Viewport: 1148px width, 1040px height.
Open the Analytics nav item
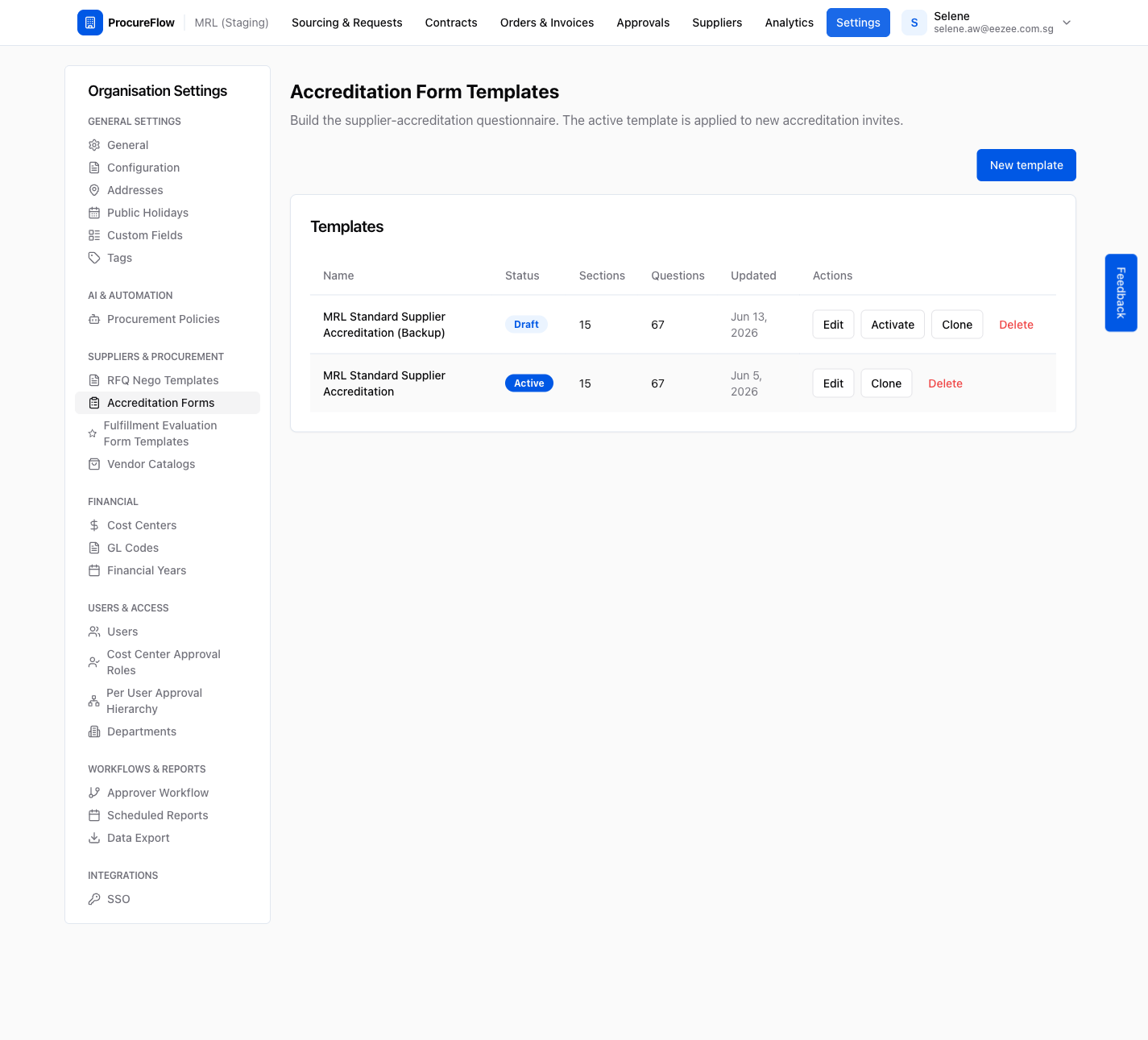[790, 23]
